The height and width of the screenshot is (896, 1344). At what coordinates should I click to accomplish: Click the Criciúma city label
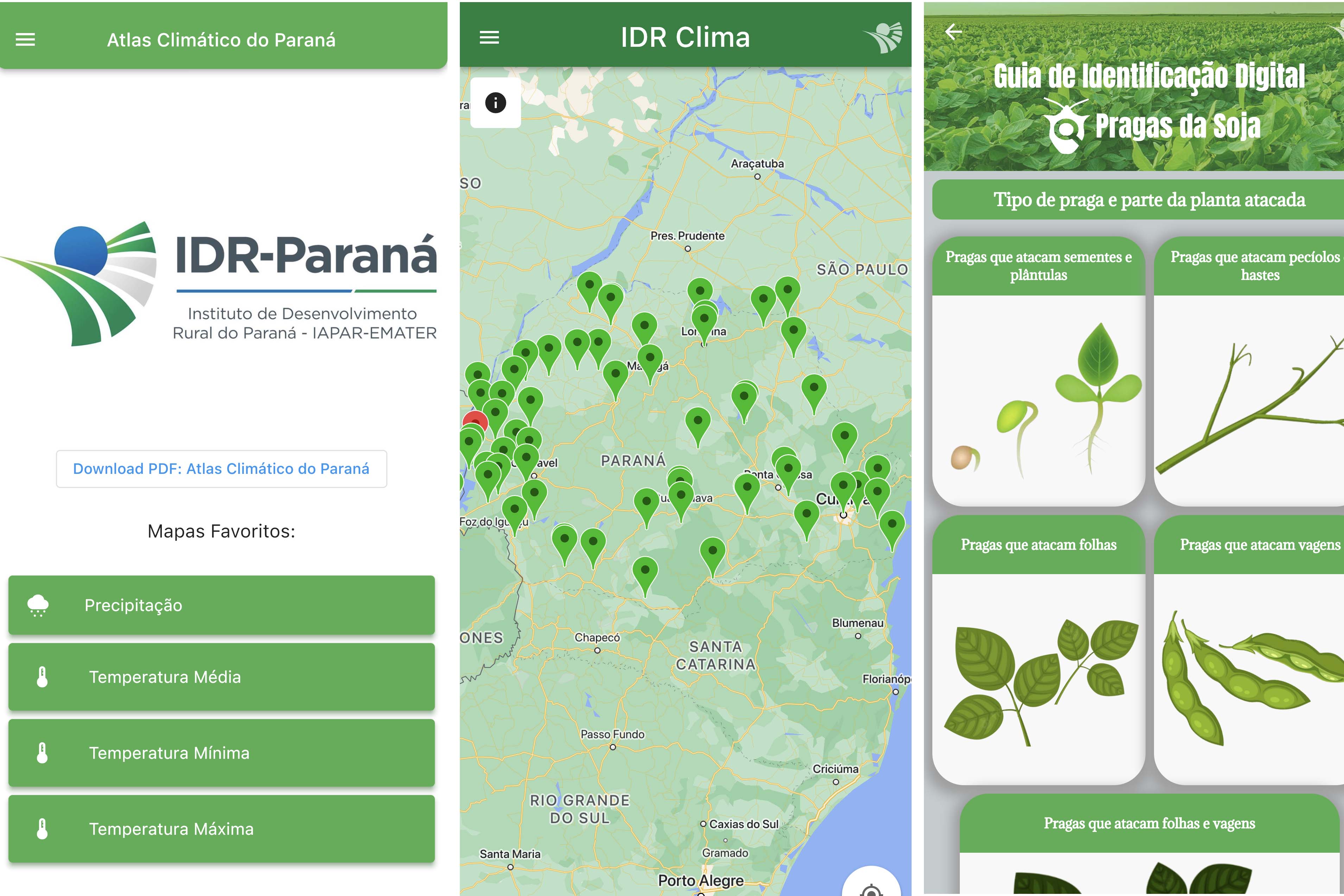click(836, 769)
